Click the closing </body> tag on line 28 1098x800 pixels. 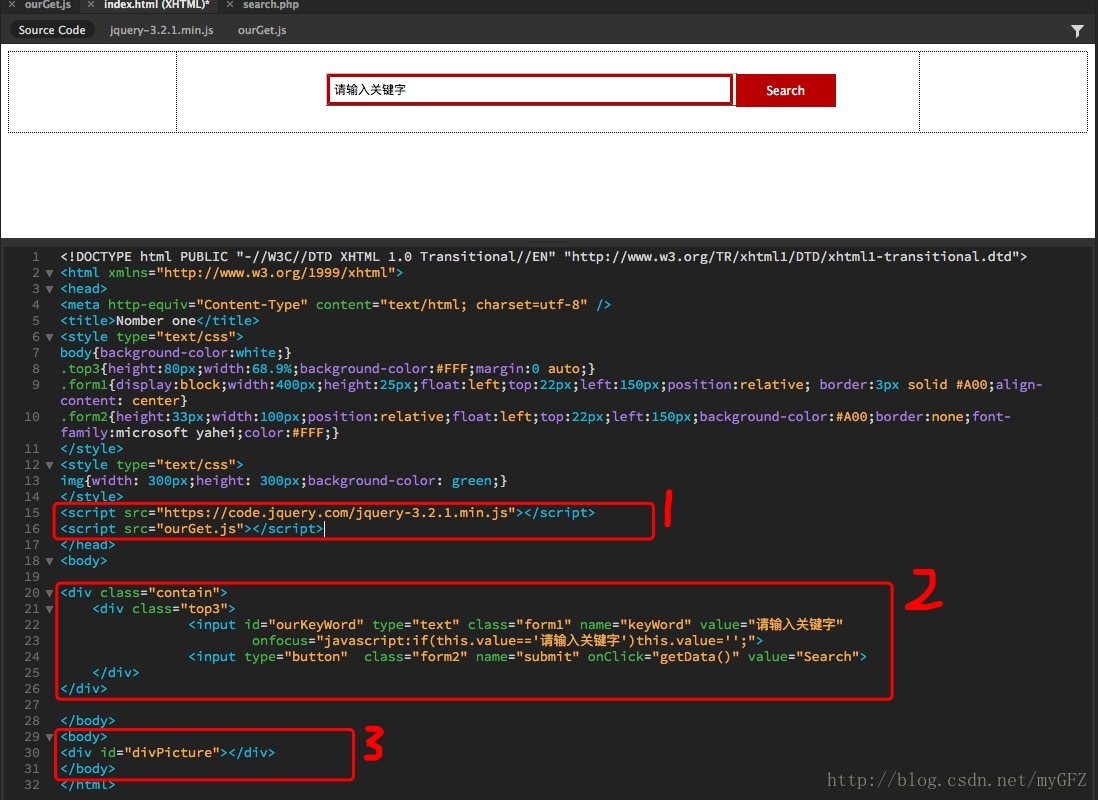pyautogui.click(x=88, y=721)
